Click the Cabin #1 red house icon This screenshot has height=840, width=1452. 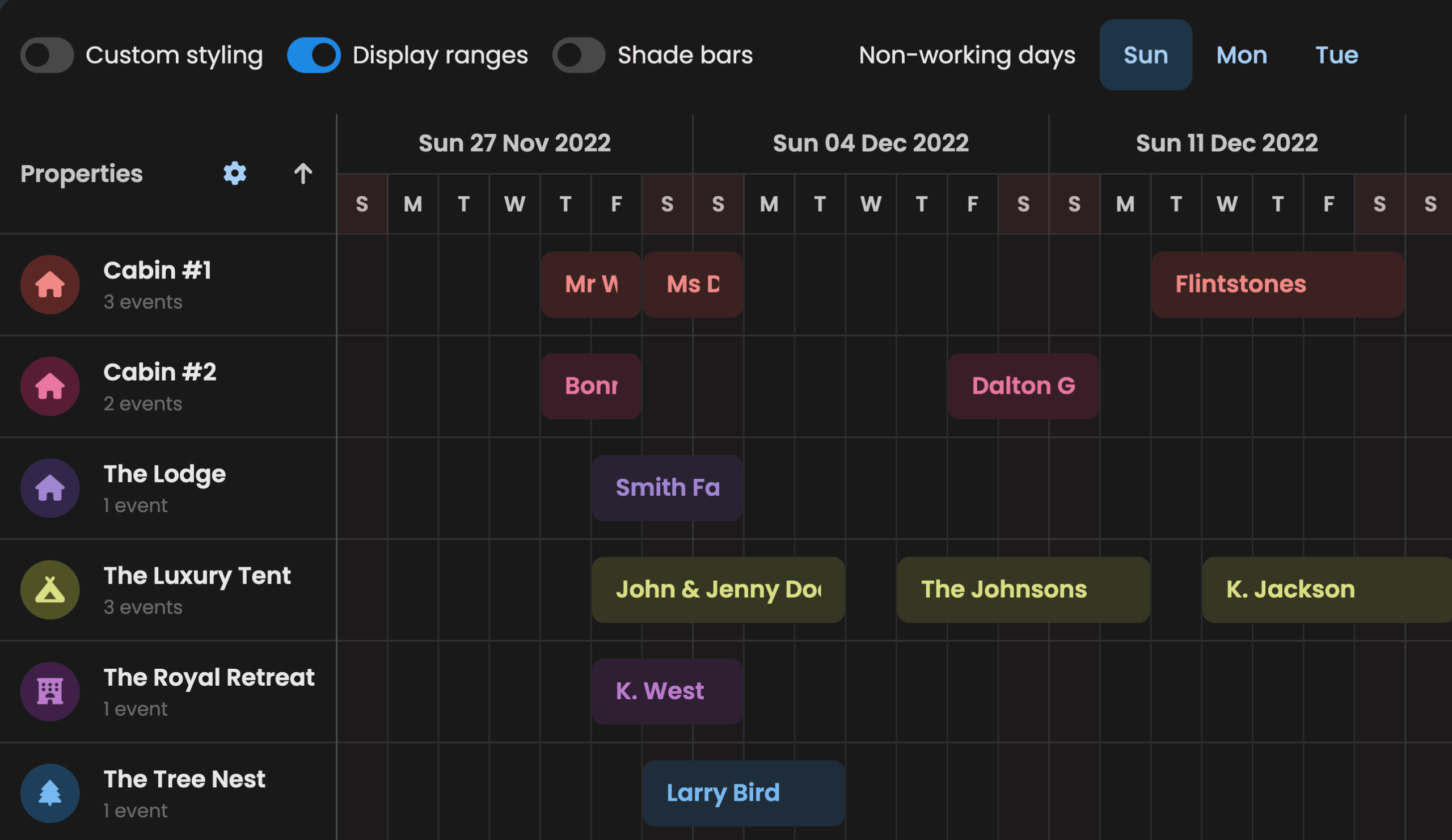coord(50,285)
